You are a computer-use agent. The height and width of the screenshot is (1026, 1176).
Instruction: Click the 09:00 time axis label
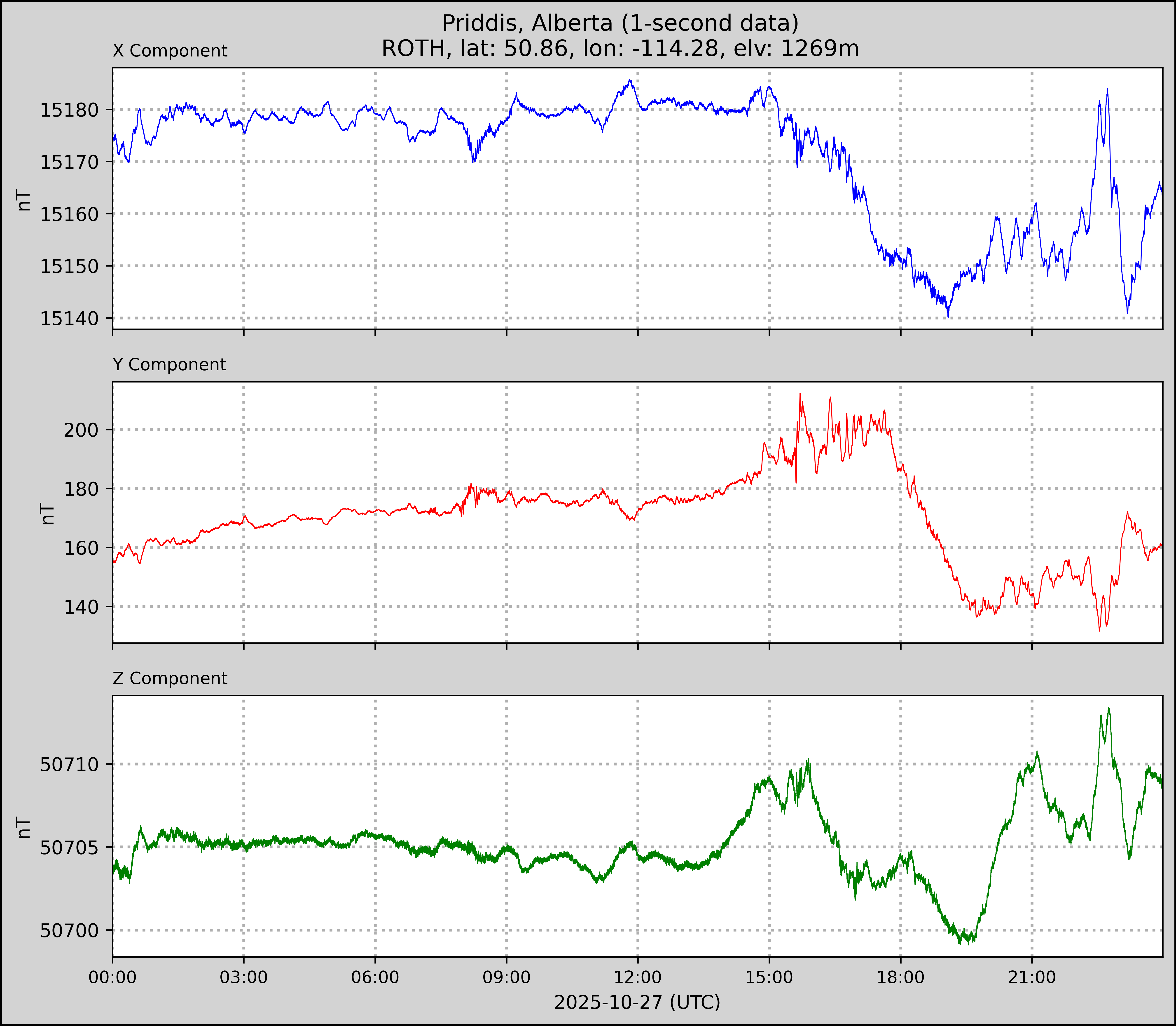506,977
